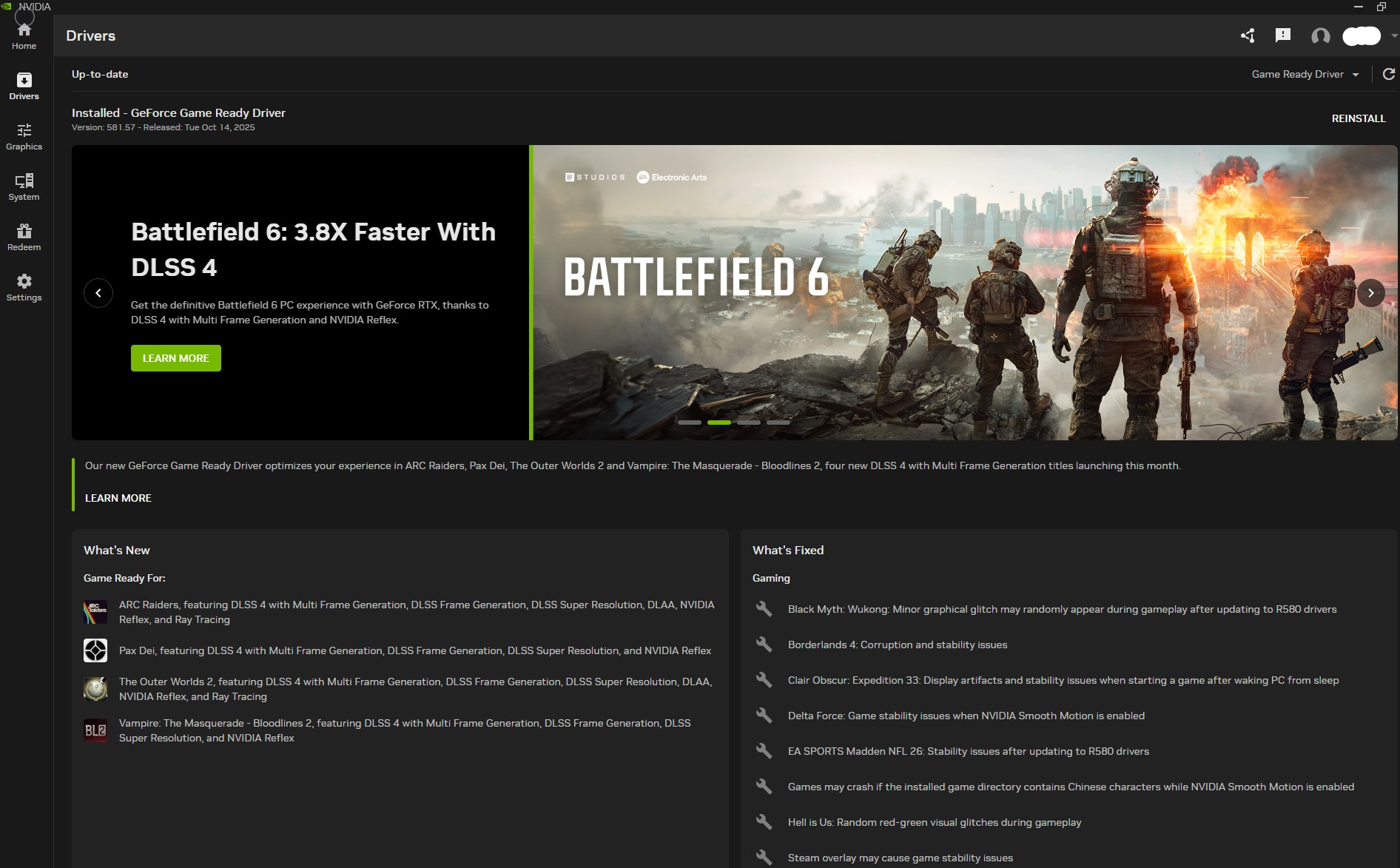Click the ARC Raiders game icon
The width and height of the screenshot is (1400, 868).
pos(95,612)
